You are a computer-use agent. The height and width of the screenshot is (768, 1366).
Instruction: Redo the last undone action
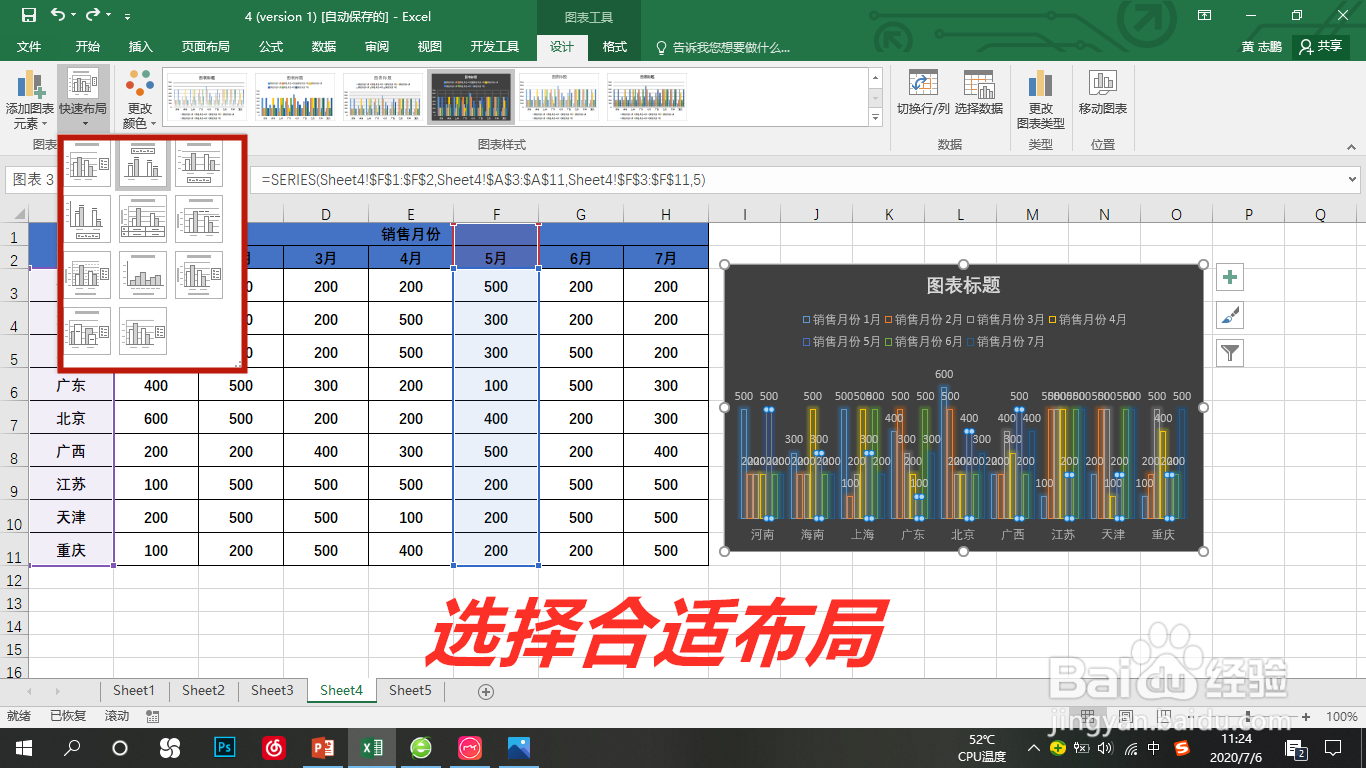(93, 15)
